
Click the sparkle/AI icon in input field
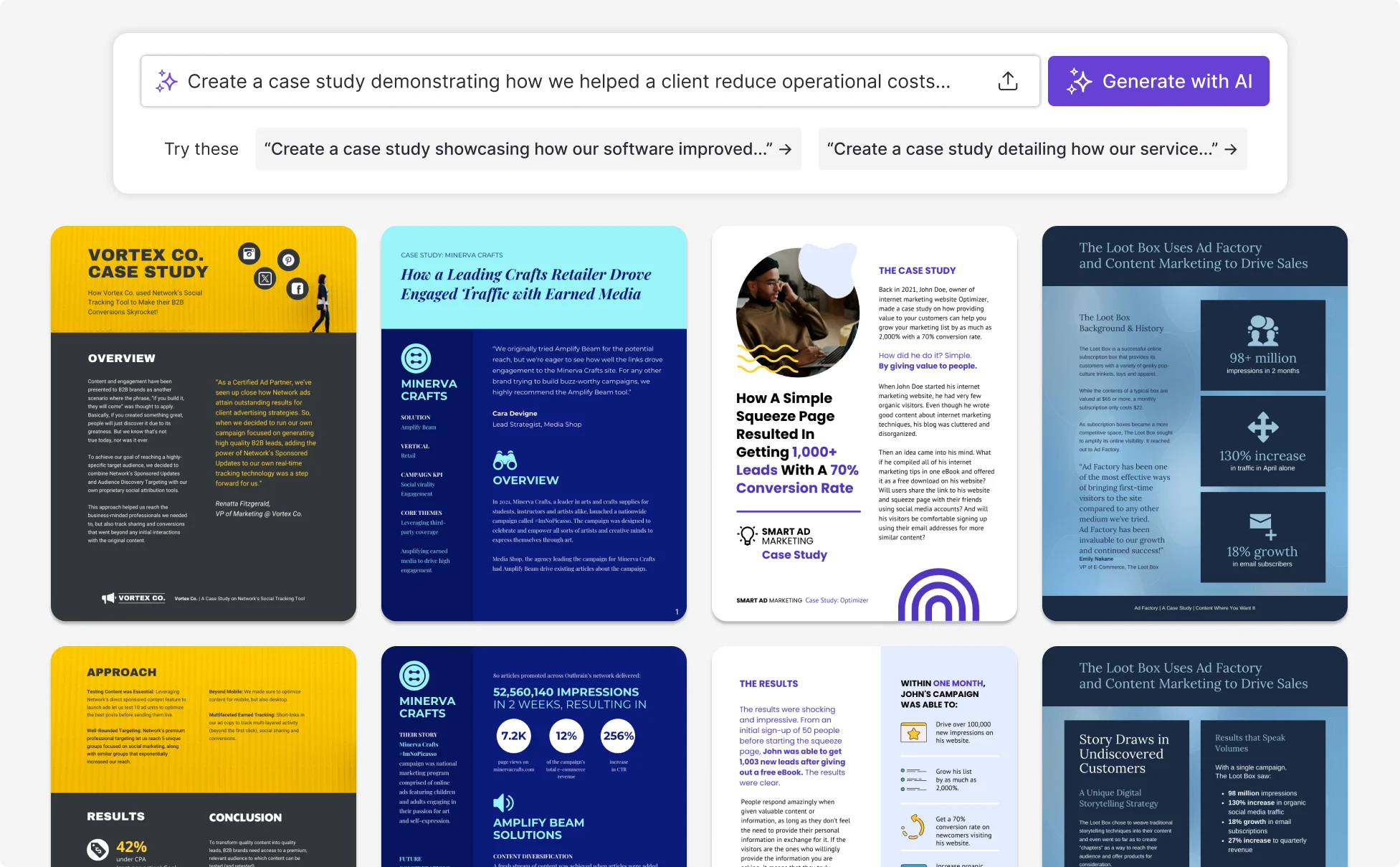[166, 80]
